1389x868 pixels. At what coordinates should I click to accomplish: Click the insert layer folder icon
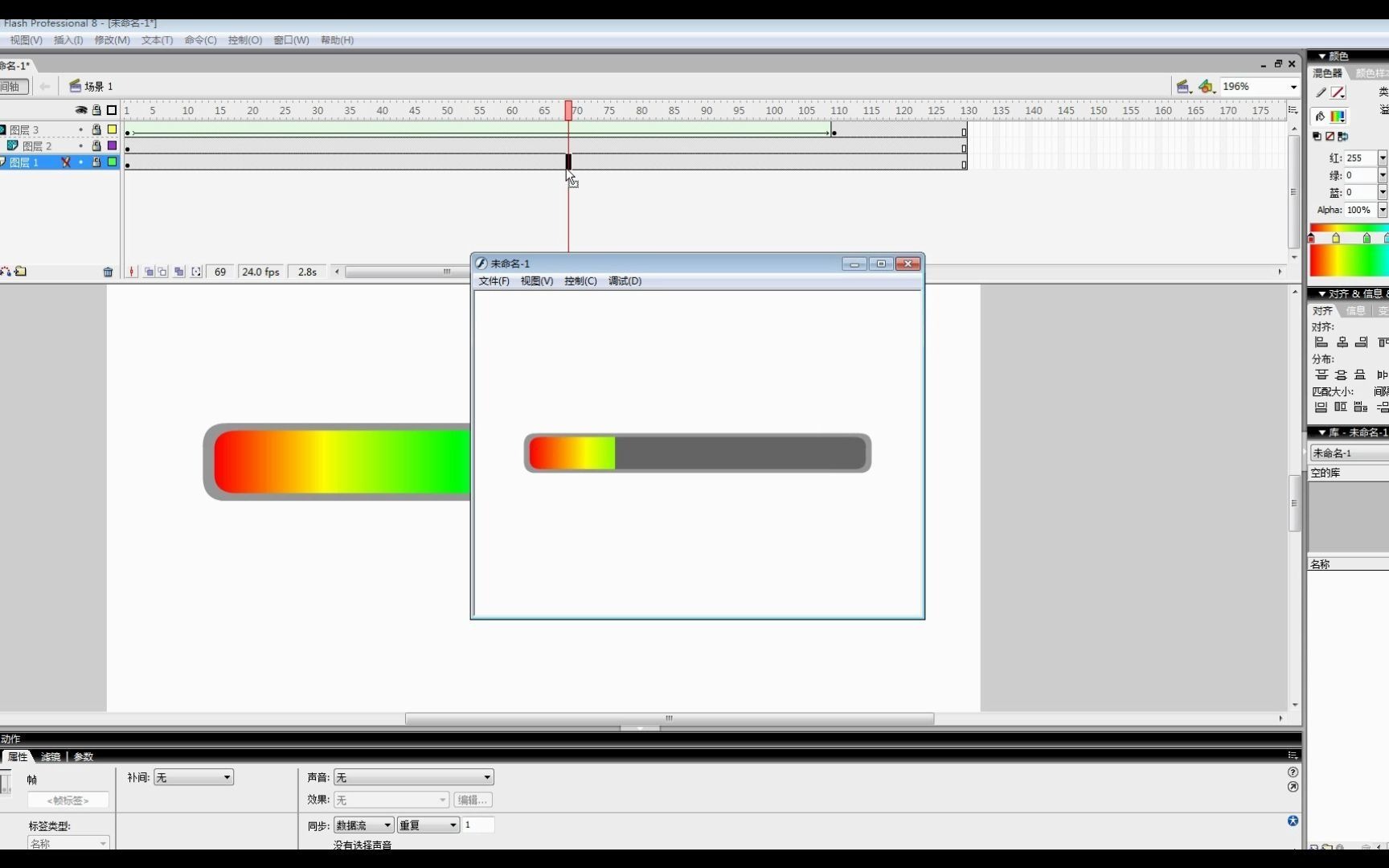click(x=21, y=272)
